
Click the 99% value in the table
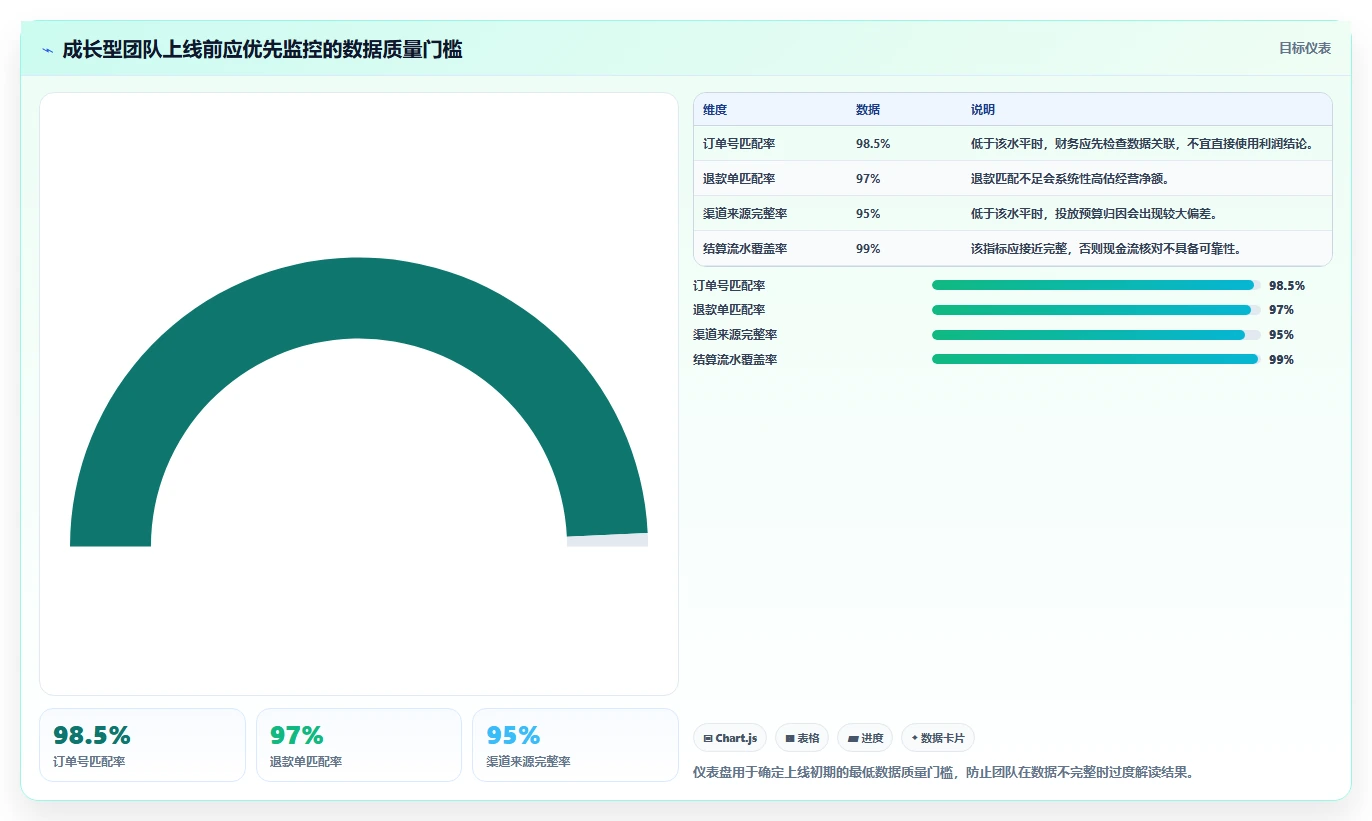(868, 249)
